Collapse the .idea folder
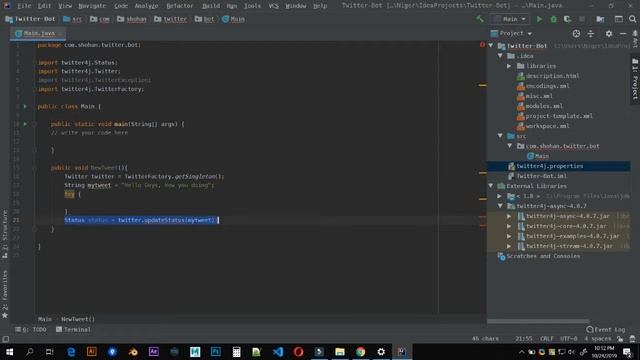This screenshot has width=640, height=360. point(500,56)
